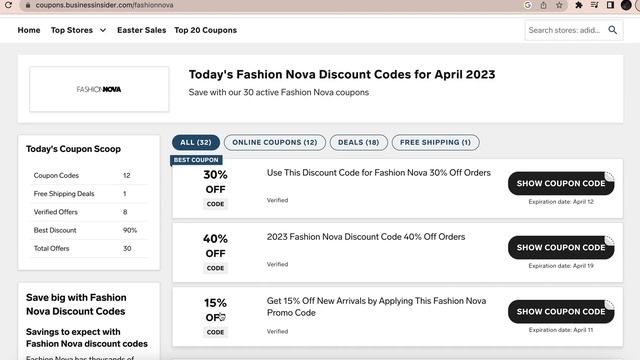Viewport: 640px width, 360px height.
Task: Toggle the browser side panel icon
Action: point(610,5)
